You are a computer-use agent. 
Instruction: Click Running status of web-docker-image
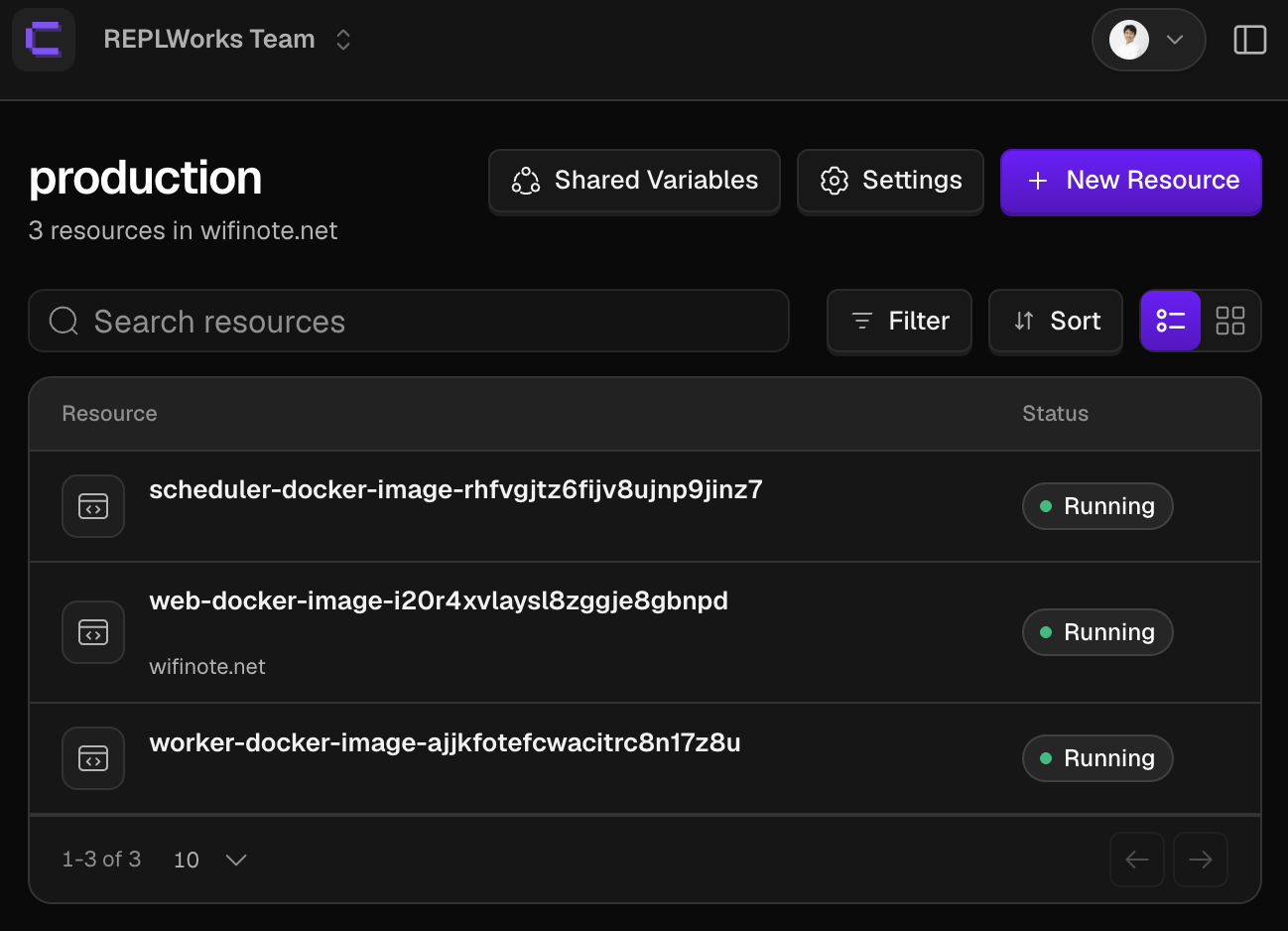(1097, 632)
